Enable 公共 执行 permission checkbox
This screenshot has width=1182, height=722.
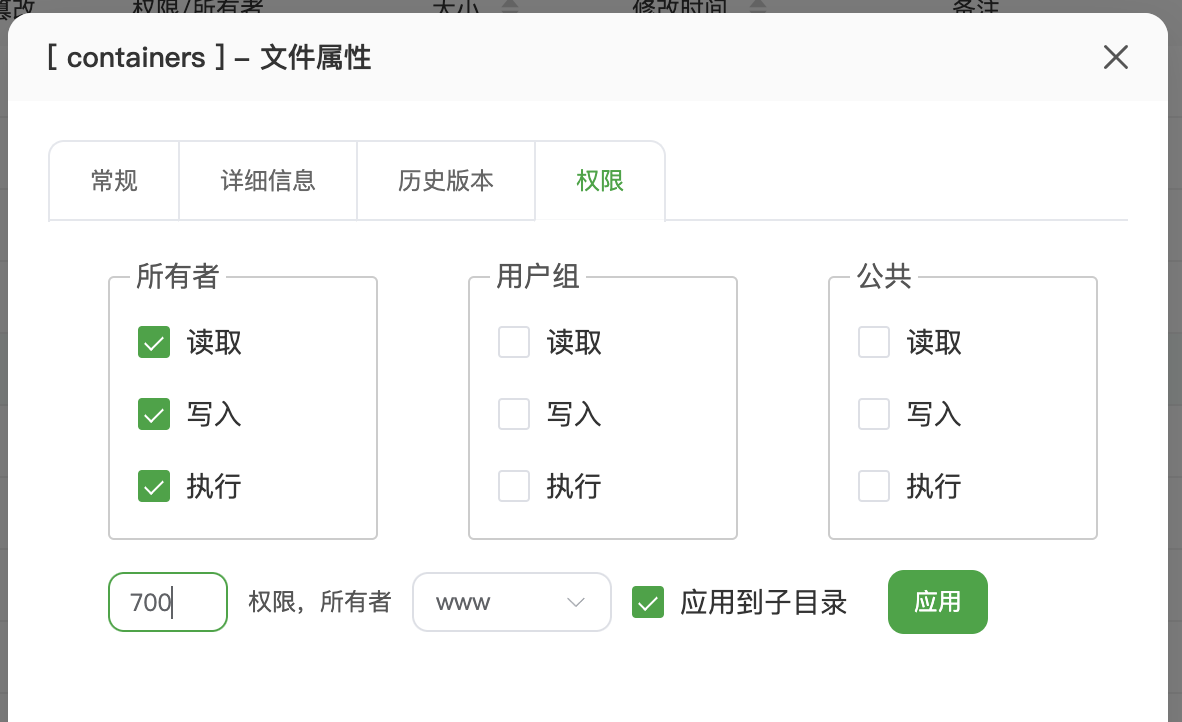[x=874, y=487]
